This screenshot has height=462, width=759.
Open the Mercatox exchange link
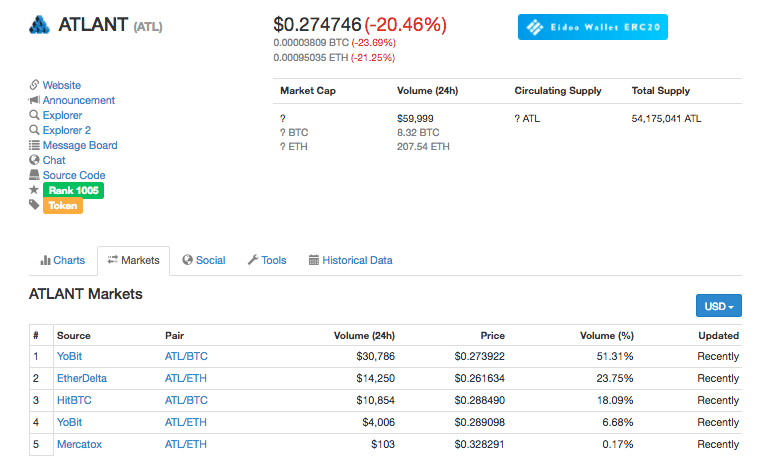[x=79, y=444]
